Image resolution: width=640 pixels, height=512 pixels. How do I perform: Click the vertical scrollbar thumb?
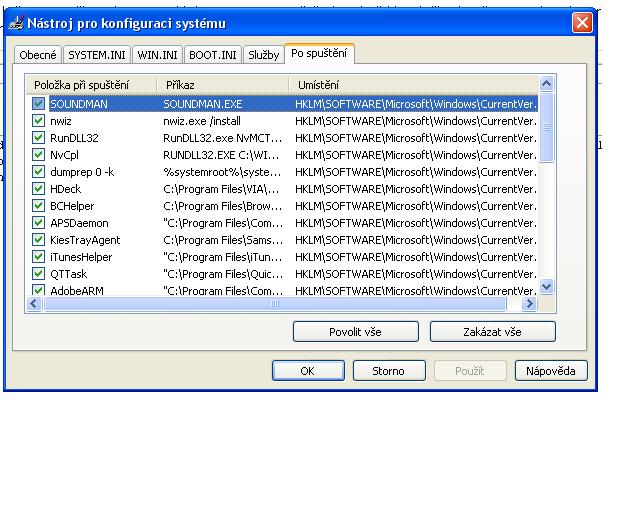click(547, 128)
